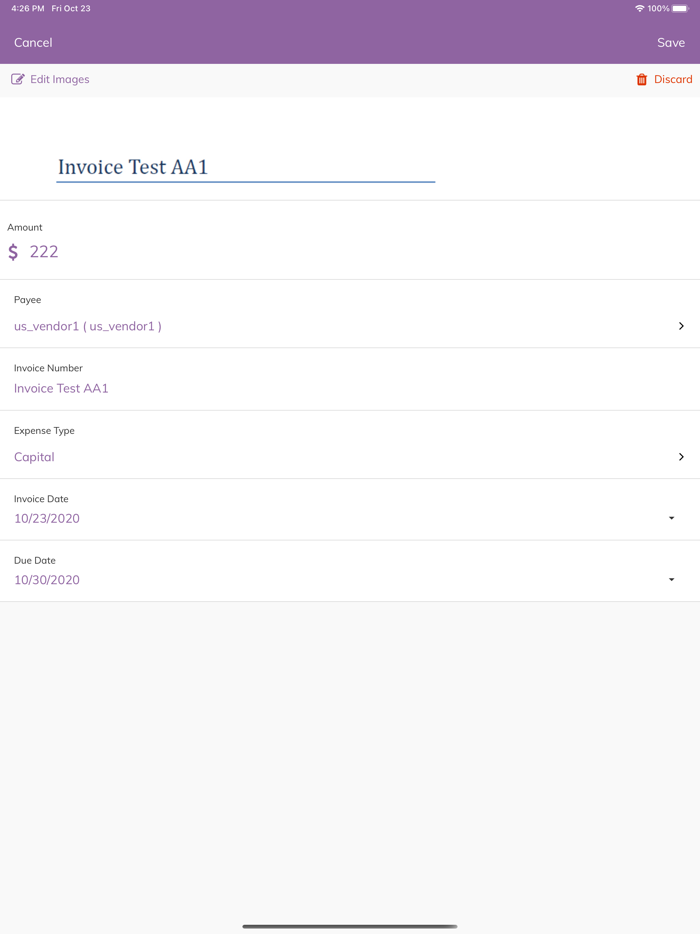Open Payee selection chevron
This screenshot has width=700, height=934.
tap(681, 326)
